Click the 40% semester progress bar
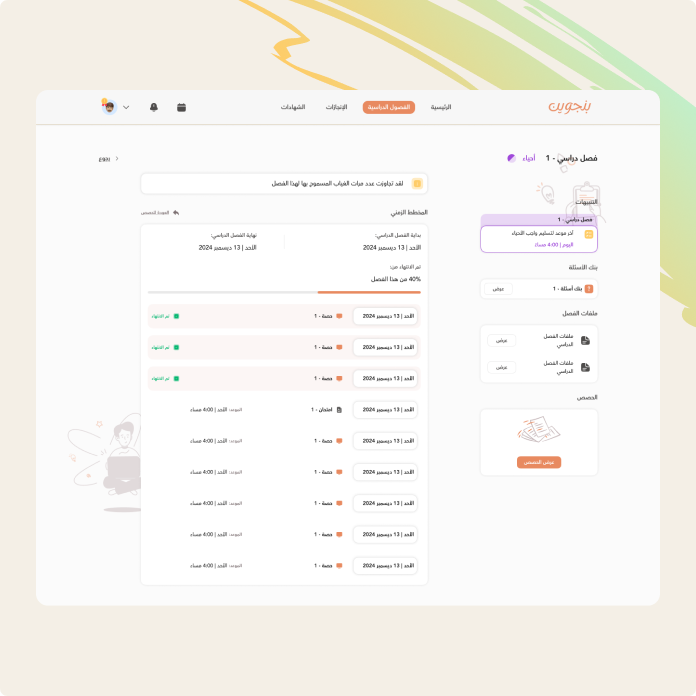This screenshot has width=696, height=696. (x=284, y=293)
